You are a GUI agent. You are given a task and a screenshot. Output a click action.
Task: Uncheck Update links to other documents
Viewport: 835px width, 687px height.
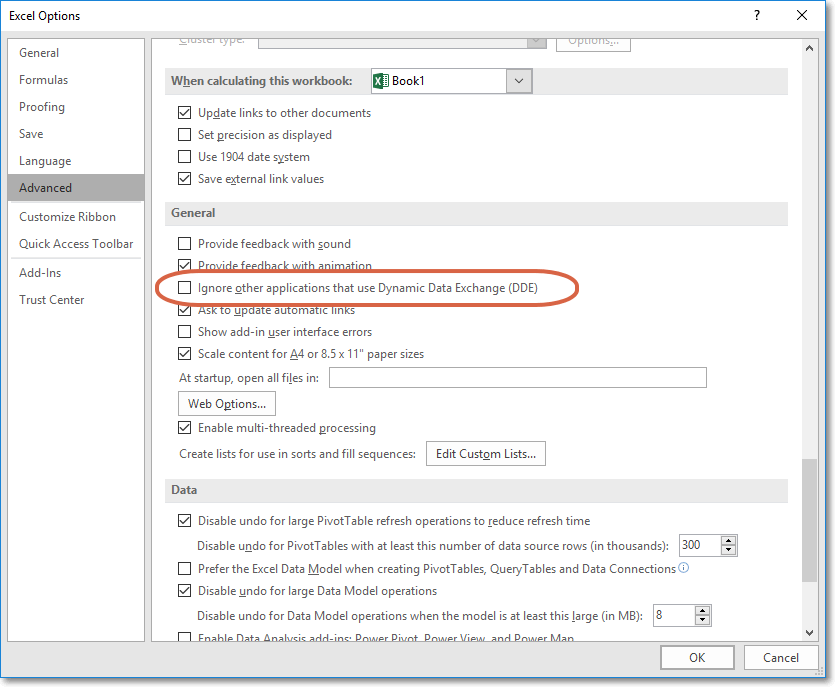click(185, 113)
